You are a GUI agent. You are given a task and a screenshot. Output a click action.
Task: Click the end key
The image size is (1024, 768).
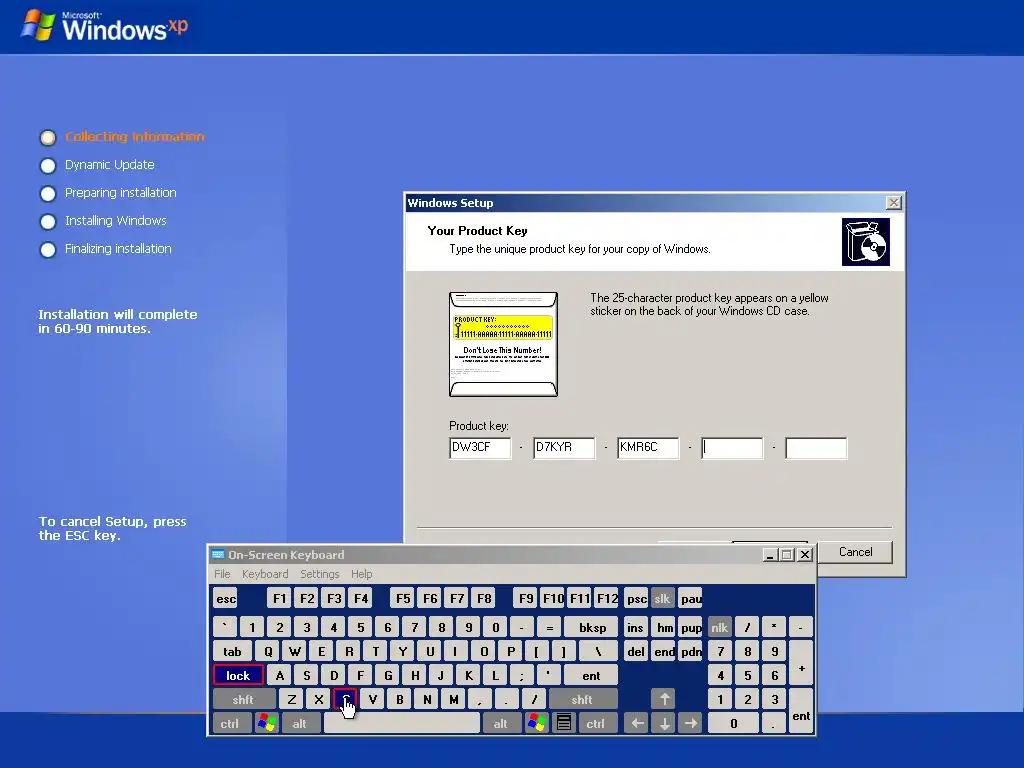pos(664,651)
